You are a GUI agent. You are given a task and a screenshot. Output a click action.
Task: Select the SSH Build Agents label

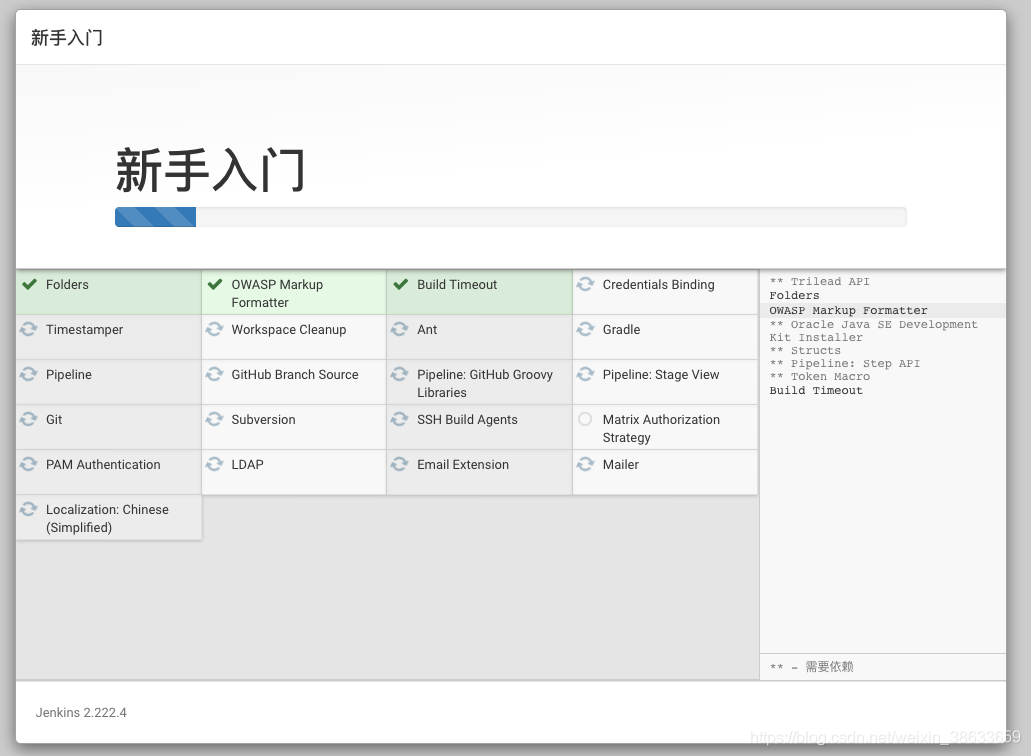pos(467,419)
